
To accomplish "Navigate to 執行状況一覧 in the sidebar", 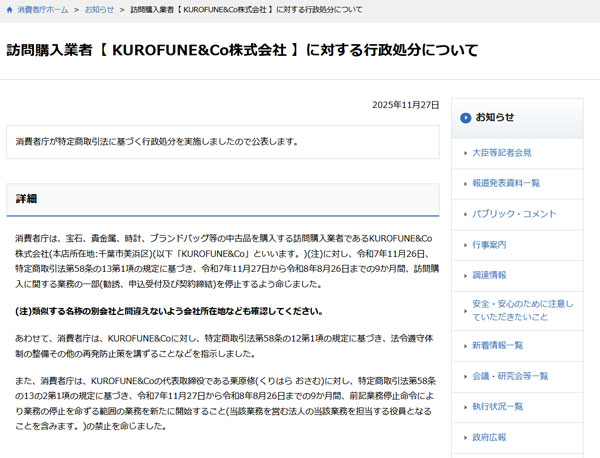I will click(497, 407).
